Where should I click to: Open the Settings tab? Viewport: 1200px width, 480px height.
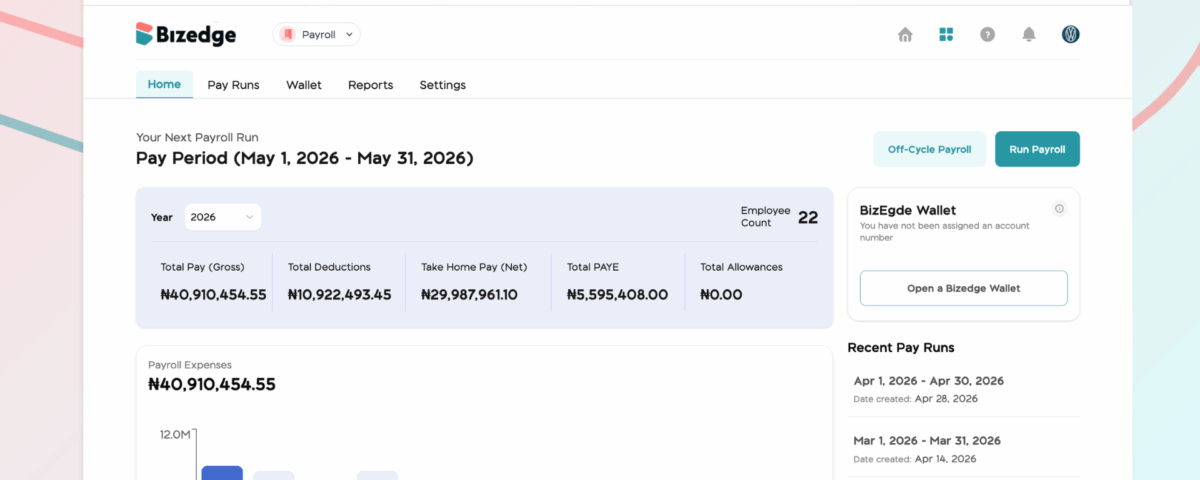click(442, 85)
